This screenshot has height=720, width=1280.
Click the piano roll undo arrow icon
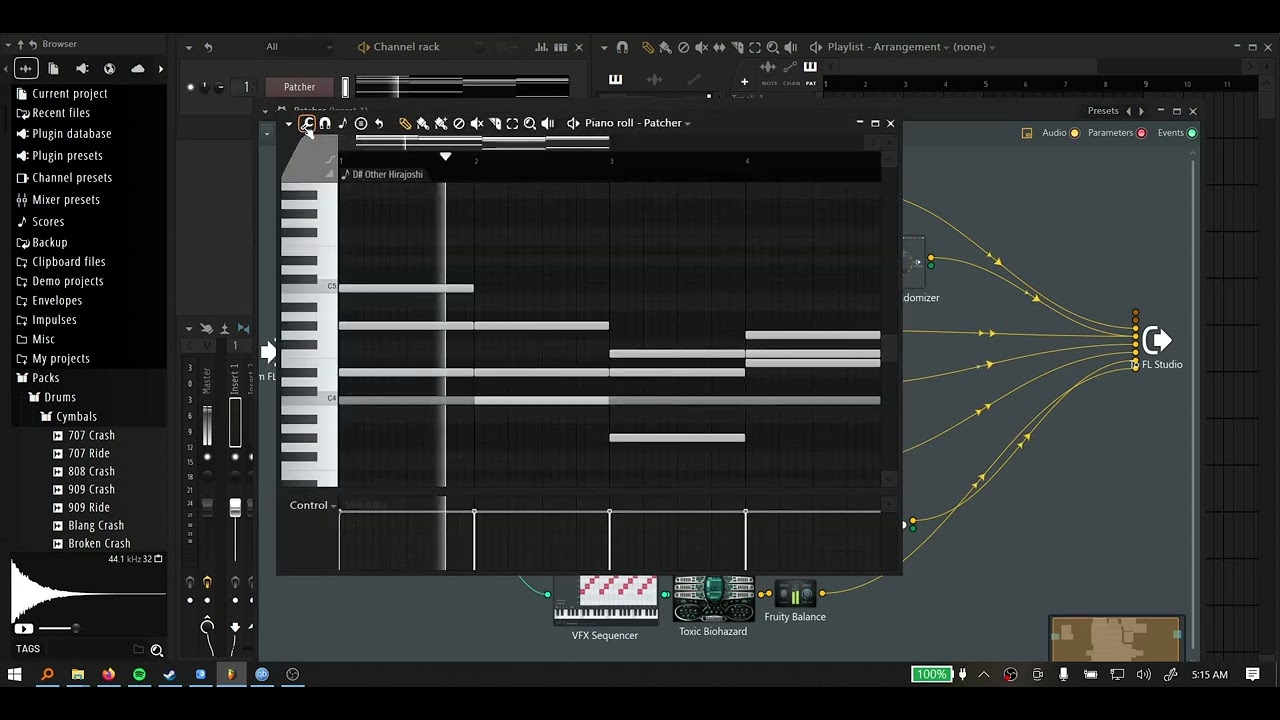click(379, 123)
